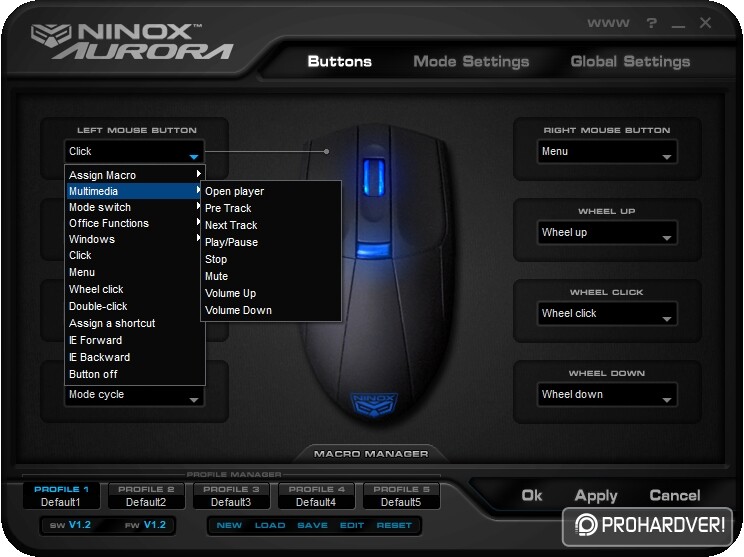
Task: Select Volume Down option
Action: click(x=271, y=310)
